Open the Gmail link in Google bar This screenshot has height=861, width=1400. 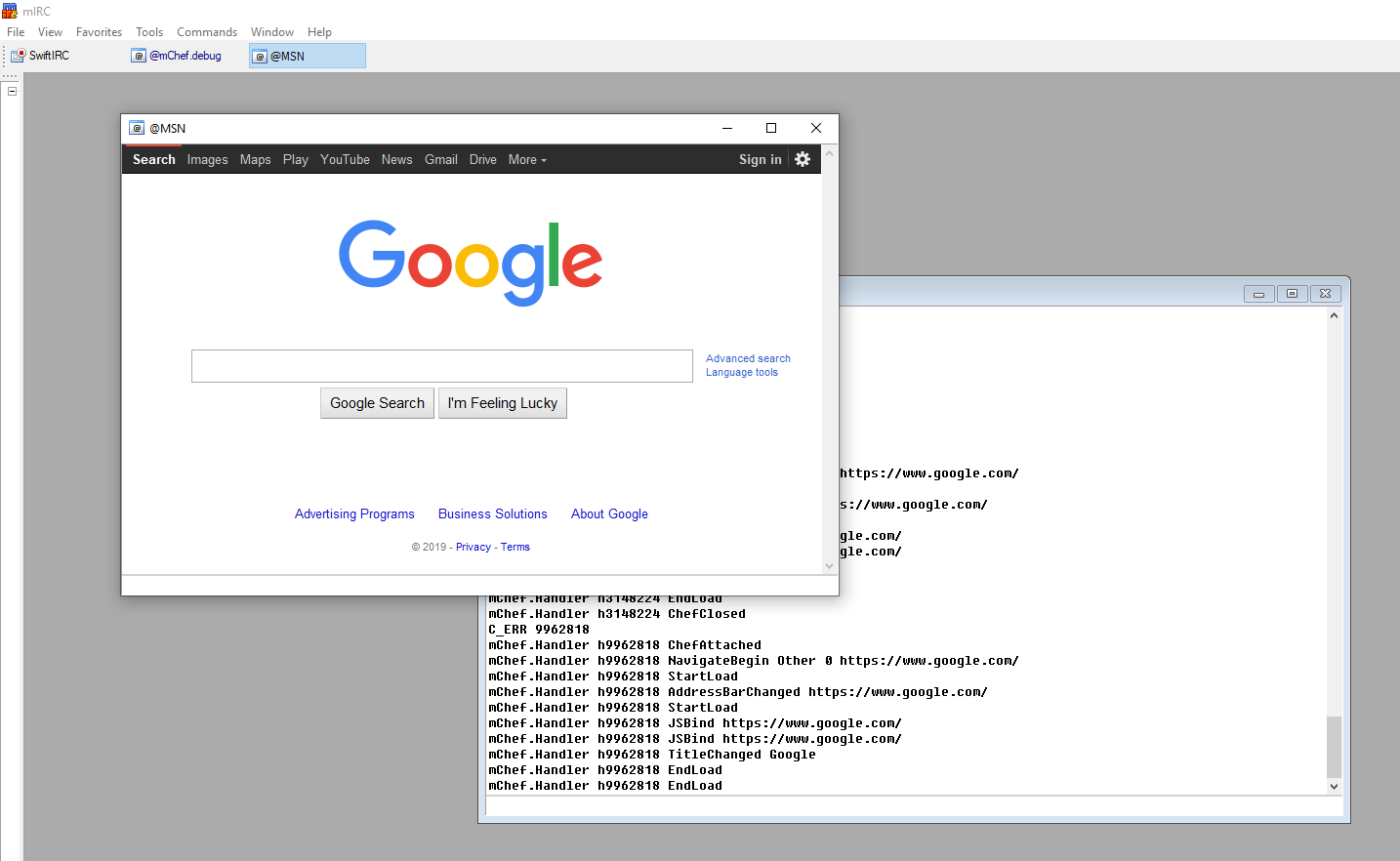coord(441,159)
